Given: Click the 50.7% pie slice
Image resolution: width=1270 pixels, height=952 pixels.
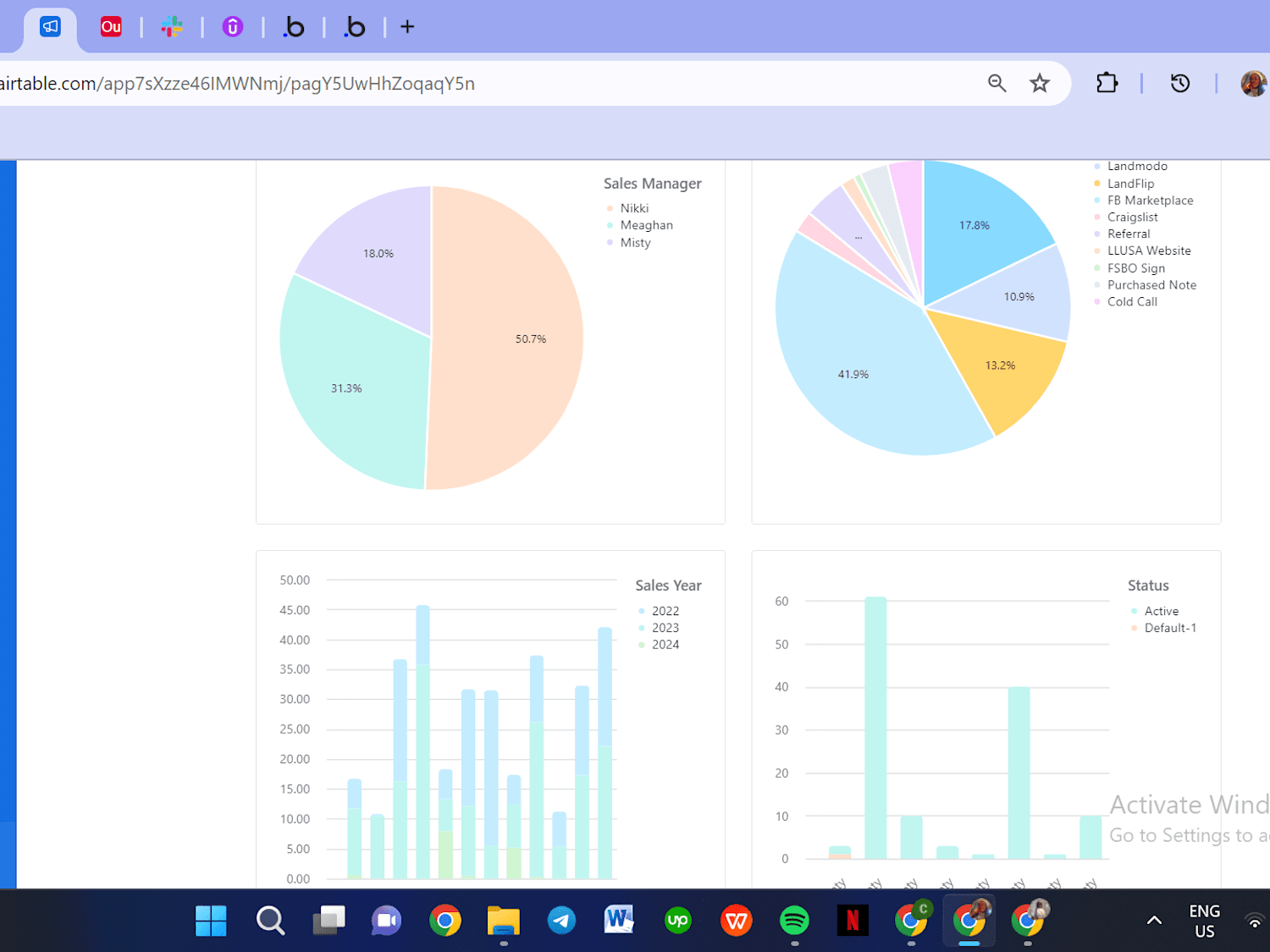Looking at the screenshot, I should 508,338.
